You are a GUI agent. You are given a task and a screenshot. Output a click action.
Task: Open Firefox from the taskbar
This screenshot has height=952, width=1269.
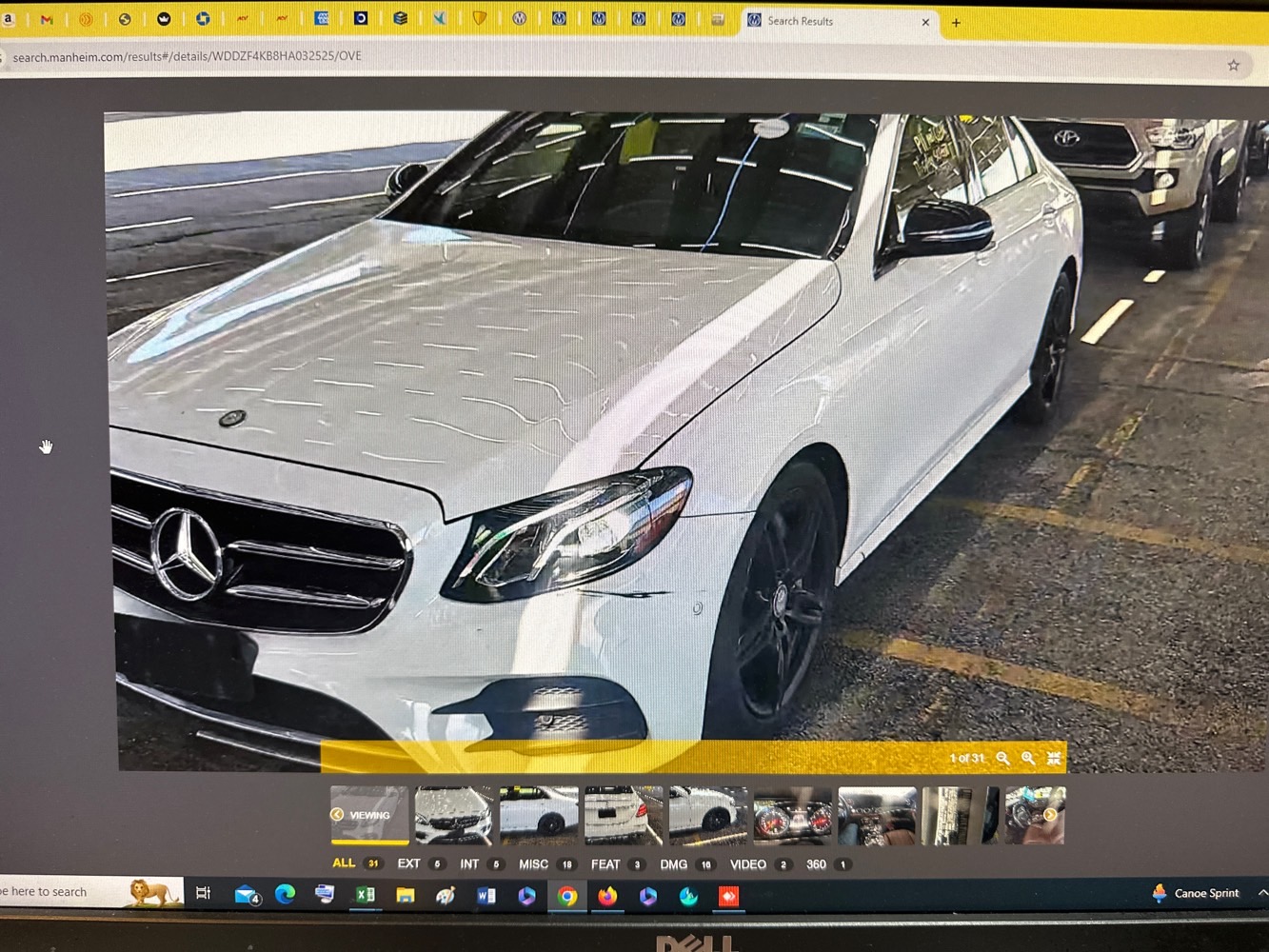(607, 896)
